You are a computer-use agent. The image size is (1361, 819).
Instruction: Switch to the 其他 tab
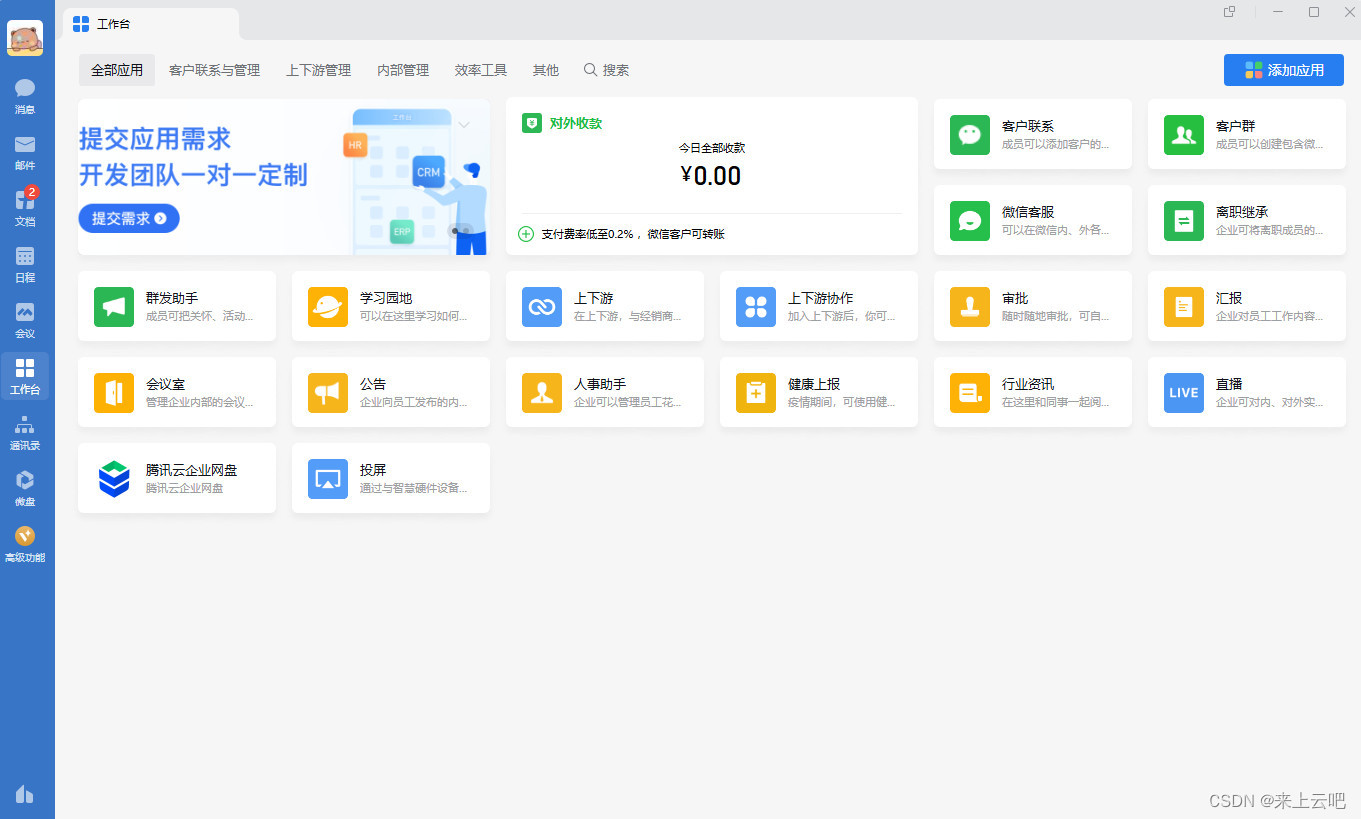coord(546,70)
